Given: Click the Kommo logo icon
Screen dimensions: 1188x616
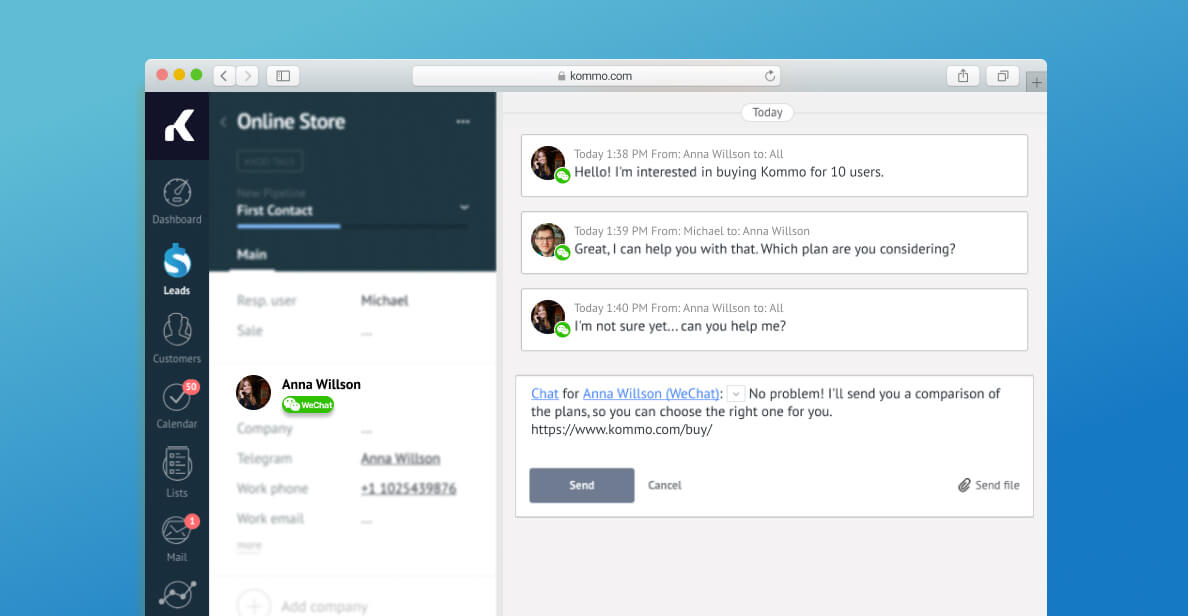Looking at the screenshot, I should point(178,126).
